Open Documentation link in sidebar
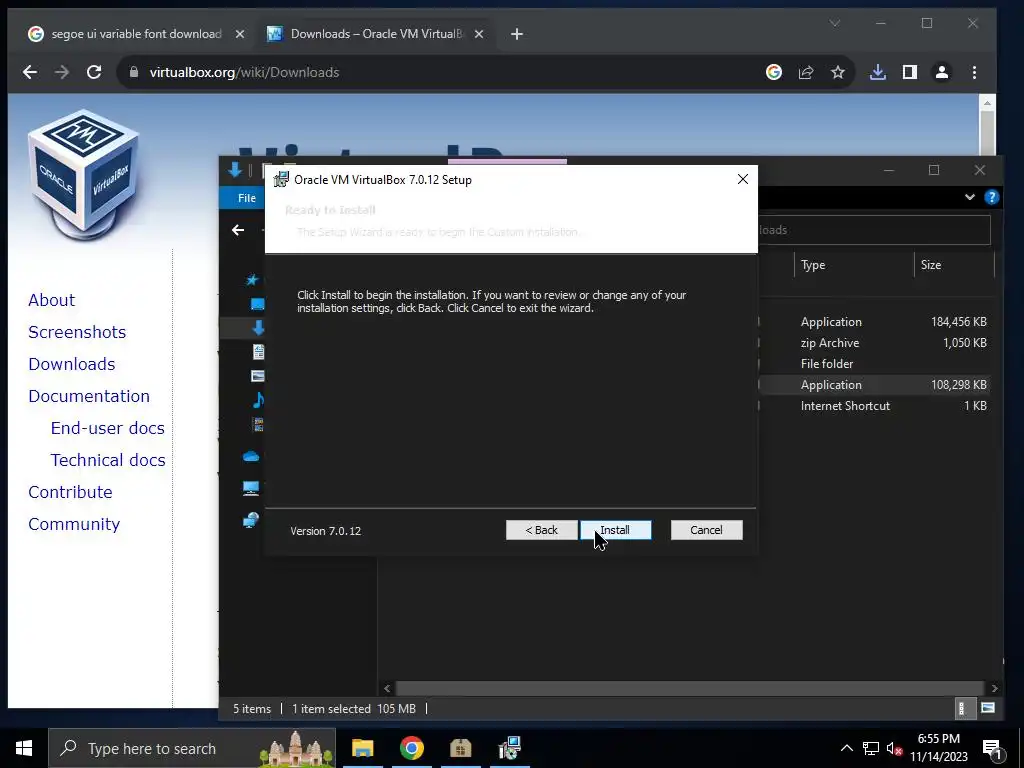Screen dimensions: 1024x768 [89, 396]
